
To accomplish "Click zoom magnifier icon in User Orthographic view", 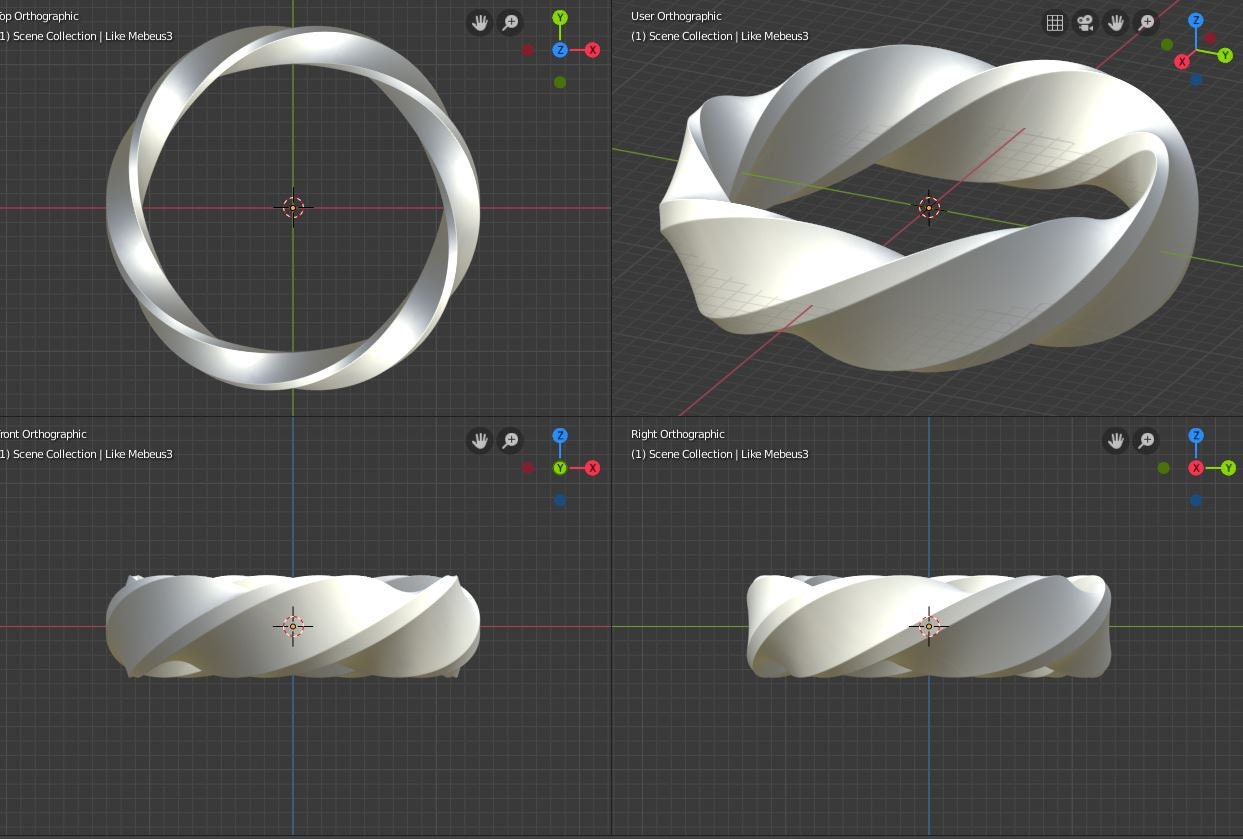I will pyautogui.click(x=1147, y=22).
